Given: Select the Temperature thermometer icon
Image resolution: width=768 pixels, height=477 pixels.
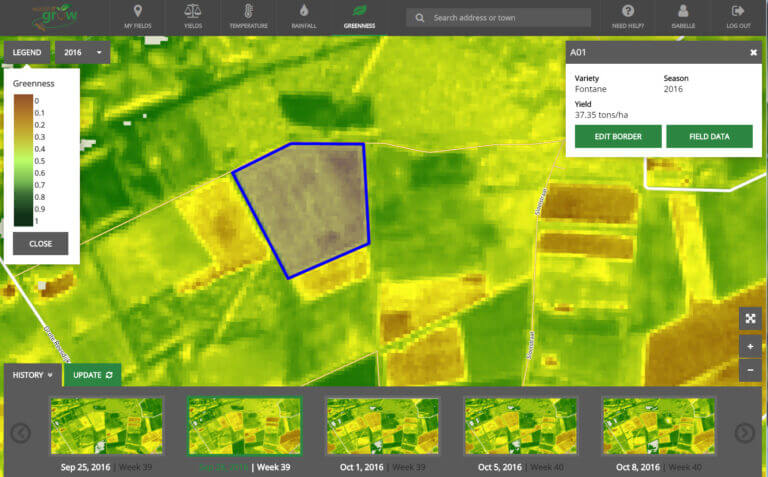Looking at the screenshot, I should pyautogui.click(x=247, y=12).
